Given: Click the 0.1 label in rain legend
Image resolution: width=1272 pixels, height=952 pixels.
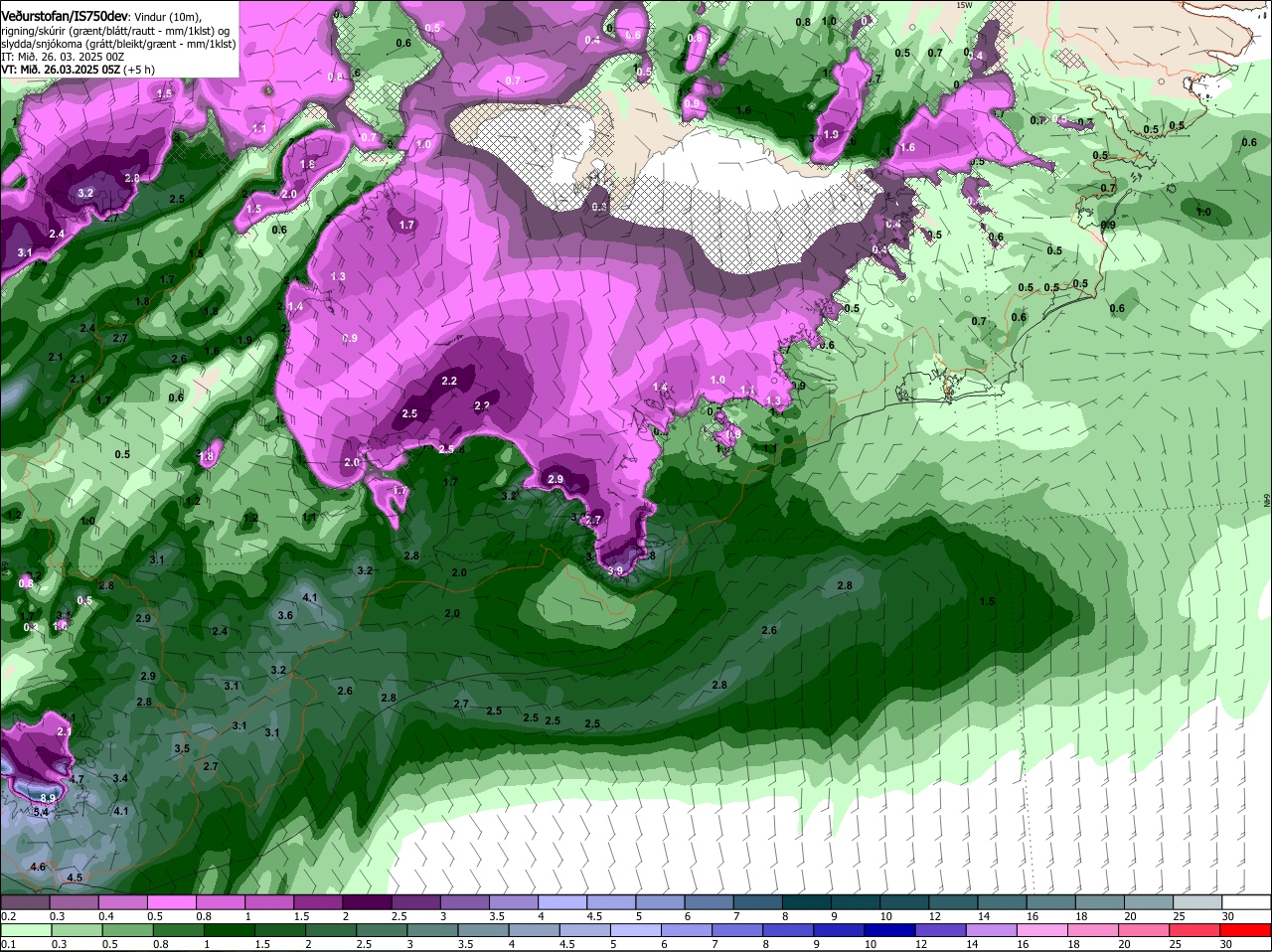Looking at the screenshot, I should 8,944.
